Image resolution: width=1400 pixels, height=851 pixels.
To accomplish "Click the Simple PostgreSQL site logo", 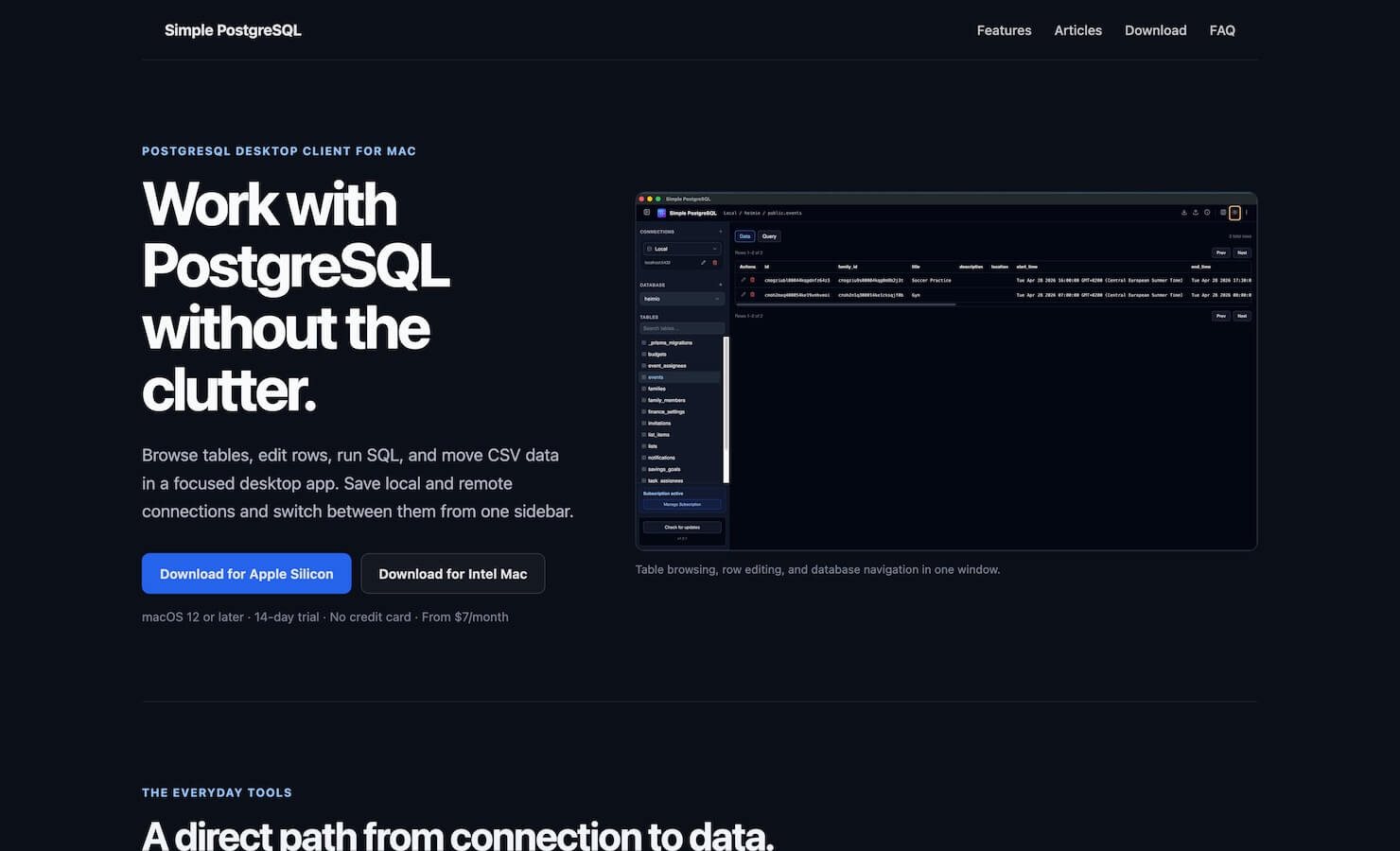I will coord(233,30).
